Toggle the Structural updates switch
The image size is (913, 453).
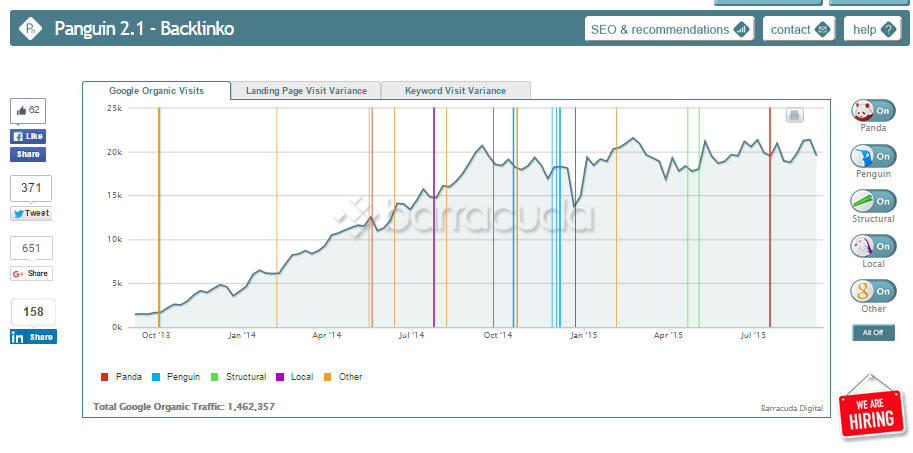pyautogui.click(x=873, y=201)
